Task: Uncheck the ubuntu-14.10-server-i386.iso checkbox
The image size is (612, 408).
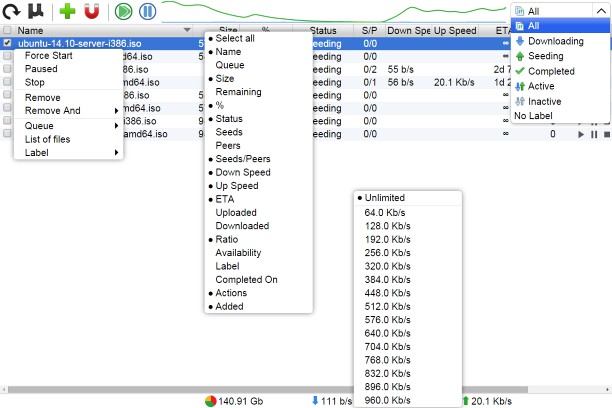Action: [8, 44]
